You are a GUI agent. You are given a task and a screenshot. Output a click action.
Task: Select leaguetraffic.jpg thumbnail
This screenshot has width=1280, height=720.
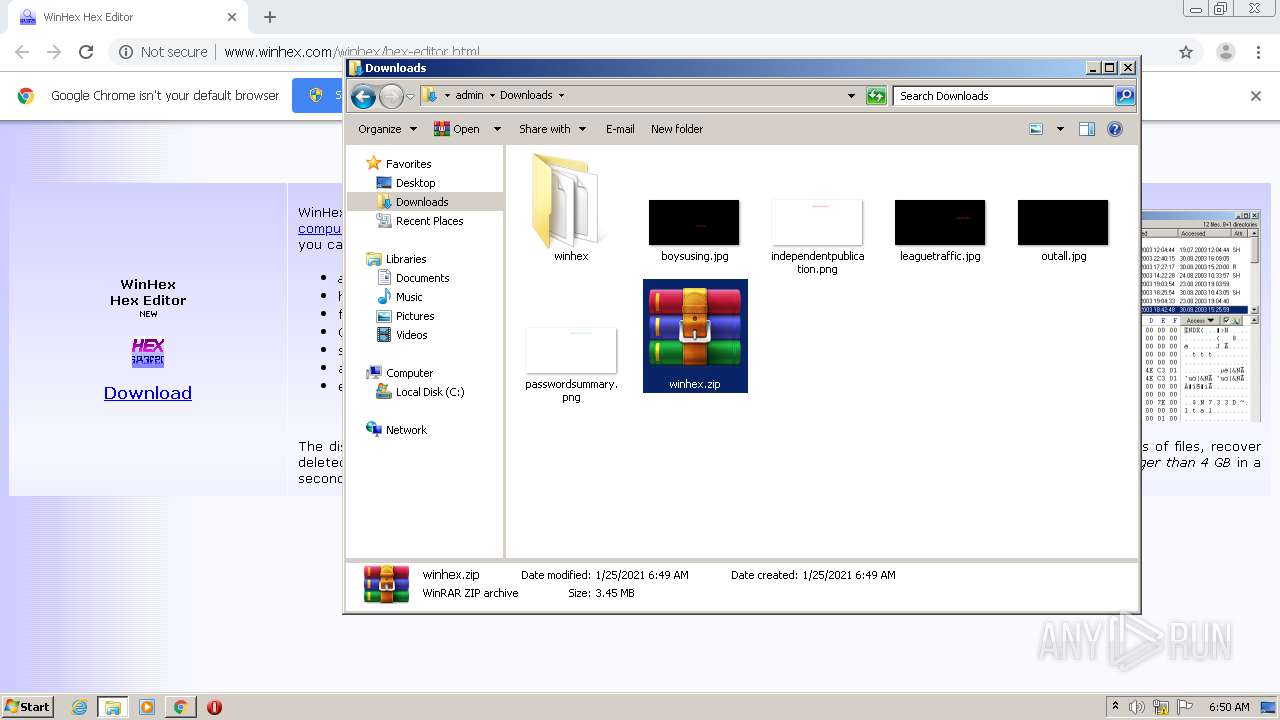pos(940,222)
